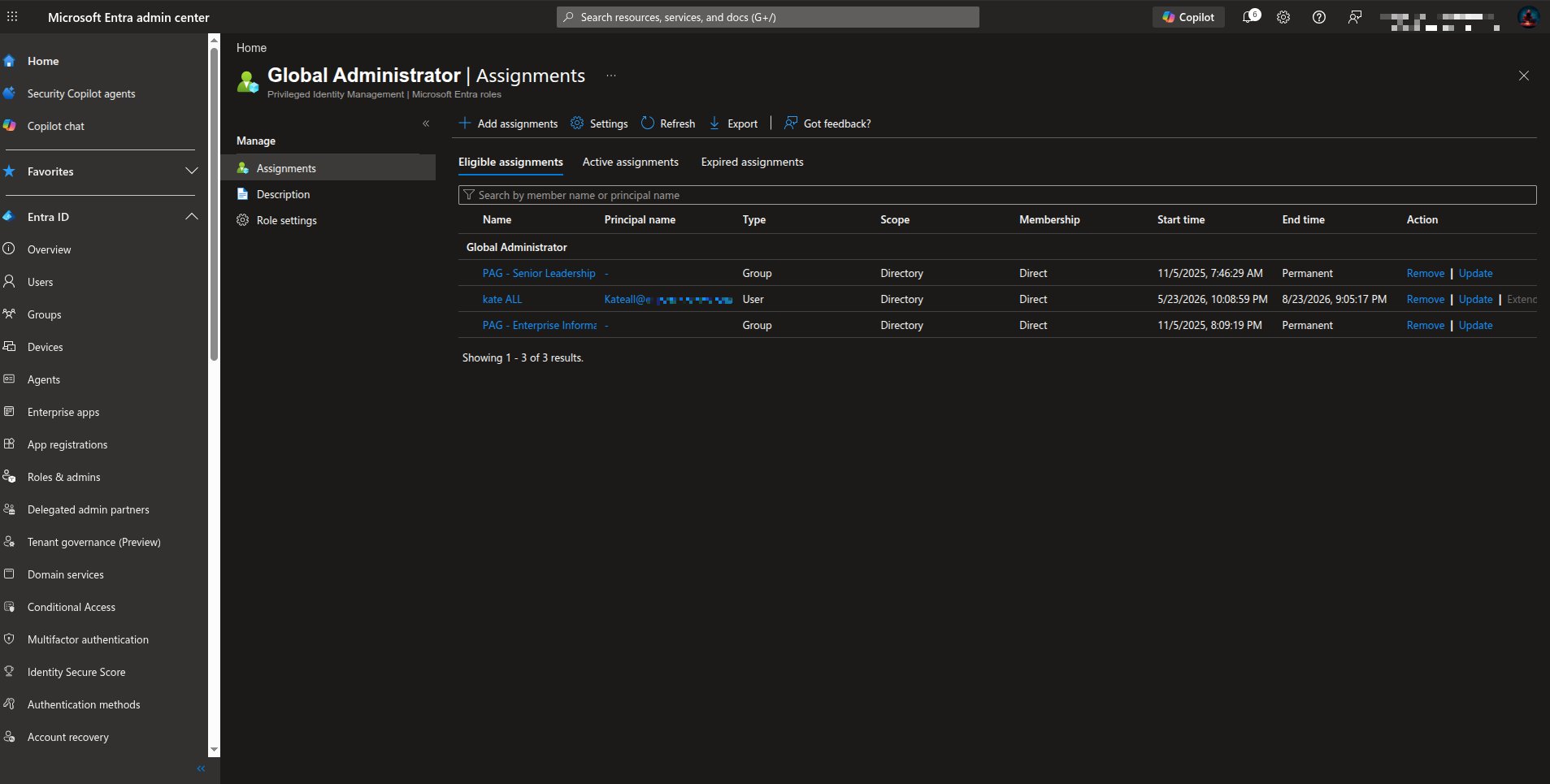This screenshot has width=1550, height=784.
Task: Open portal settings gear icon
Action: click(x=1283, y=17)
